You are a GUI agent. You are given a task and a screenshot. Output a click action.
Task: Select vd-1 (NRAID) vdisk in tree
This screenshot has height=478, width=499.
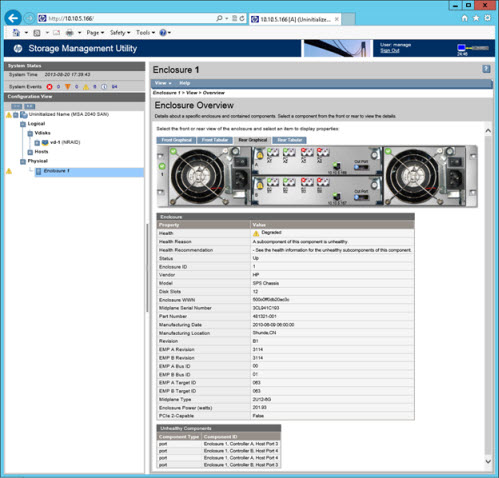tap(65, 142)
